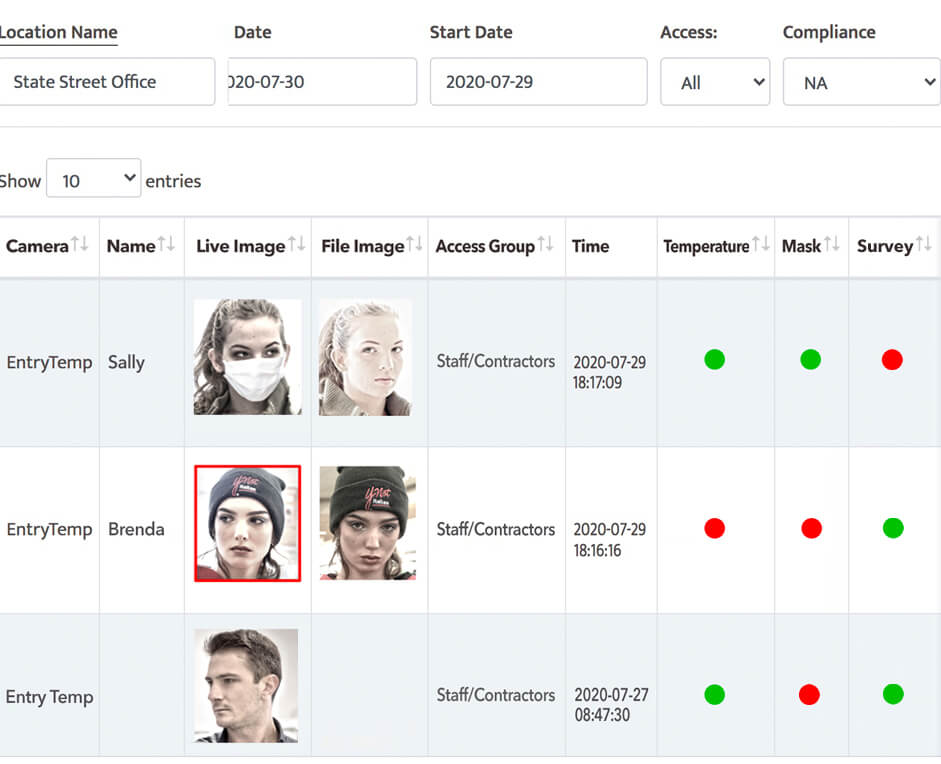Viewport: 941px width, 764px height.
Task: Click Sally's red Survey status dot
Action: click(x=892, y=360)
